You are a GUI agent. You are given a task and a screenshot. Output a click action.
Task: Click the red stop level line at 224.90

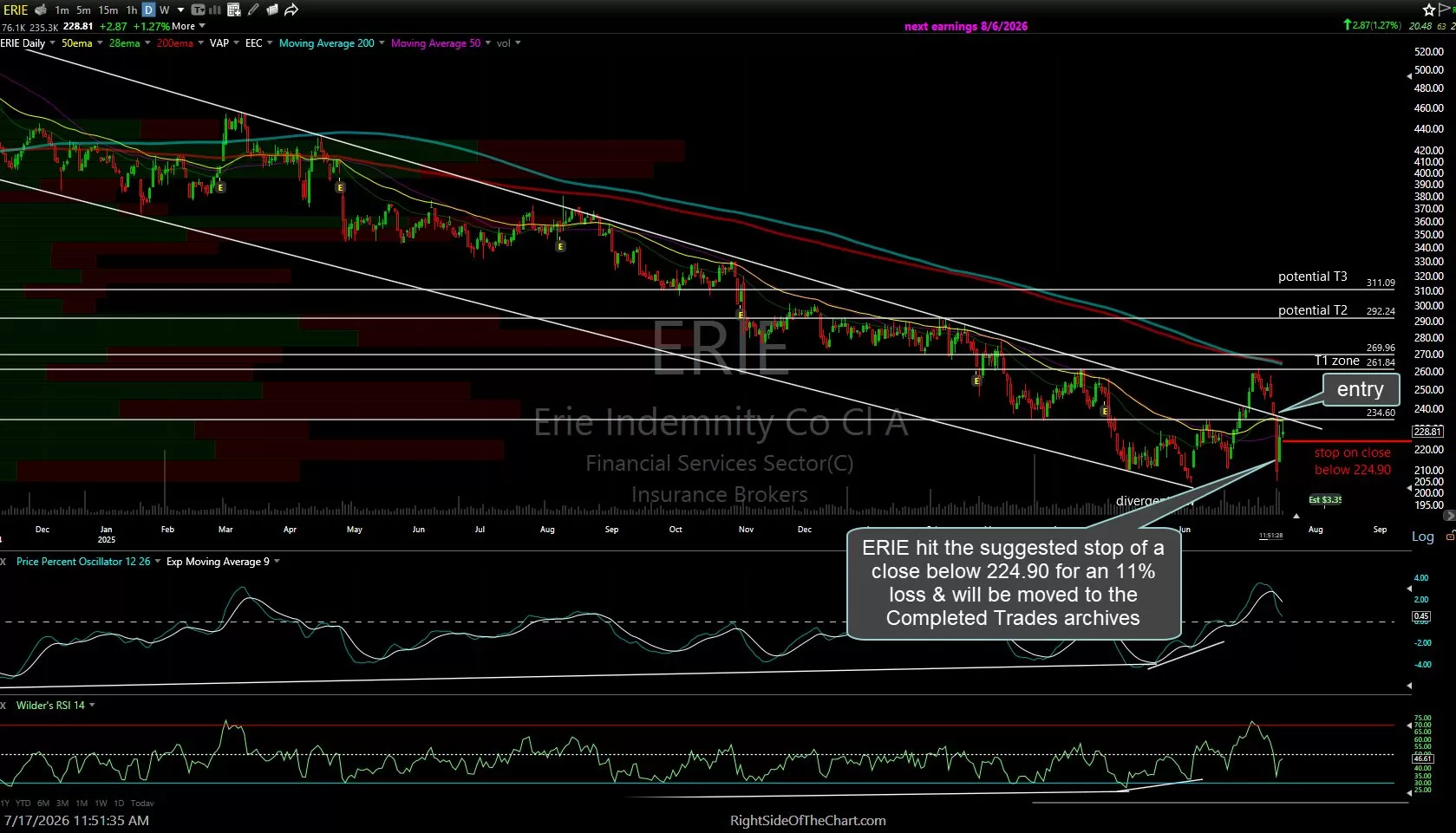(1346, 441)
